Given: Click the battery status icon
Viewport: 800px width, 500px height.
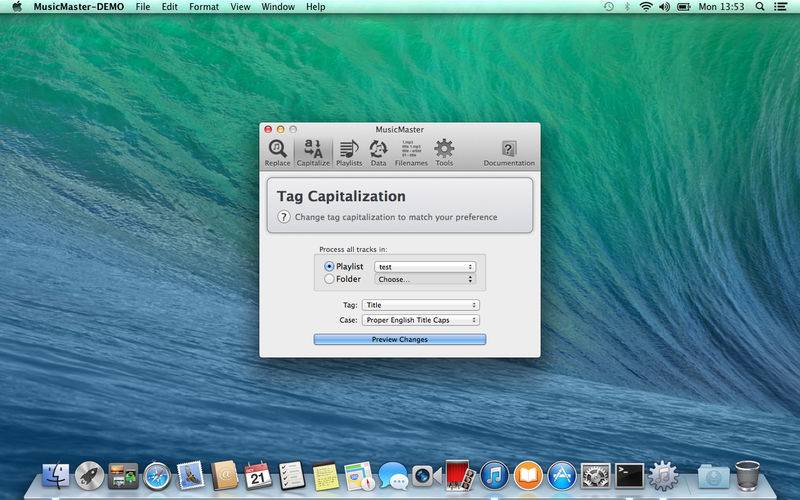Looking at the screenshot, I should pyautogui.click(x=684, y=7).
